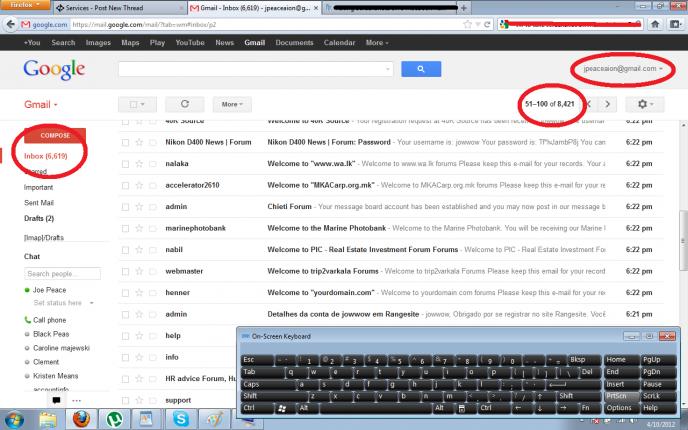This screenshot has width=688, height=430.
Task: Open the select-all checkbox dropdown
Action: pos(137,104)
